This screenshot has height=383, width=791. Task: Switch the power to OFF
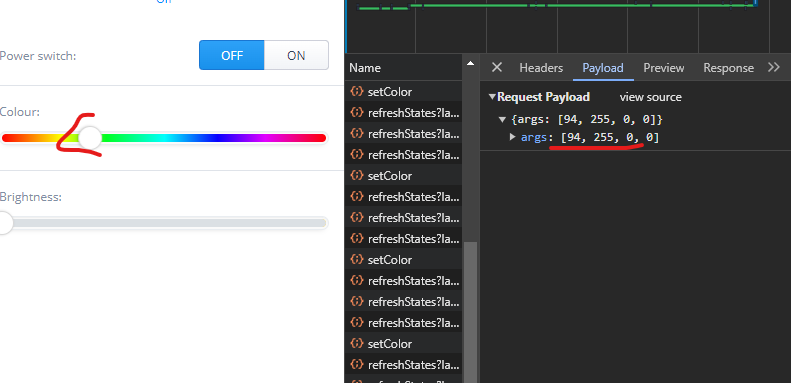(232, 55)
